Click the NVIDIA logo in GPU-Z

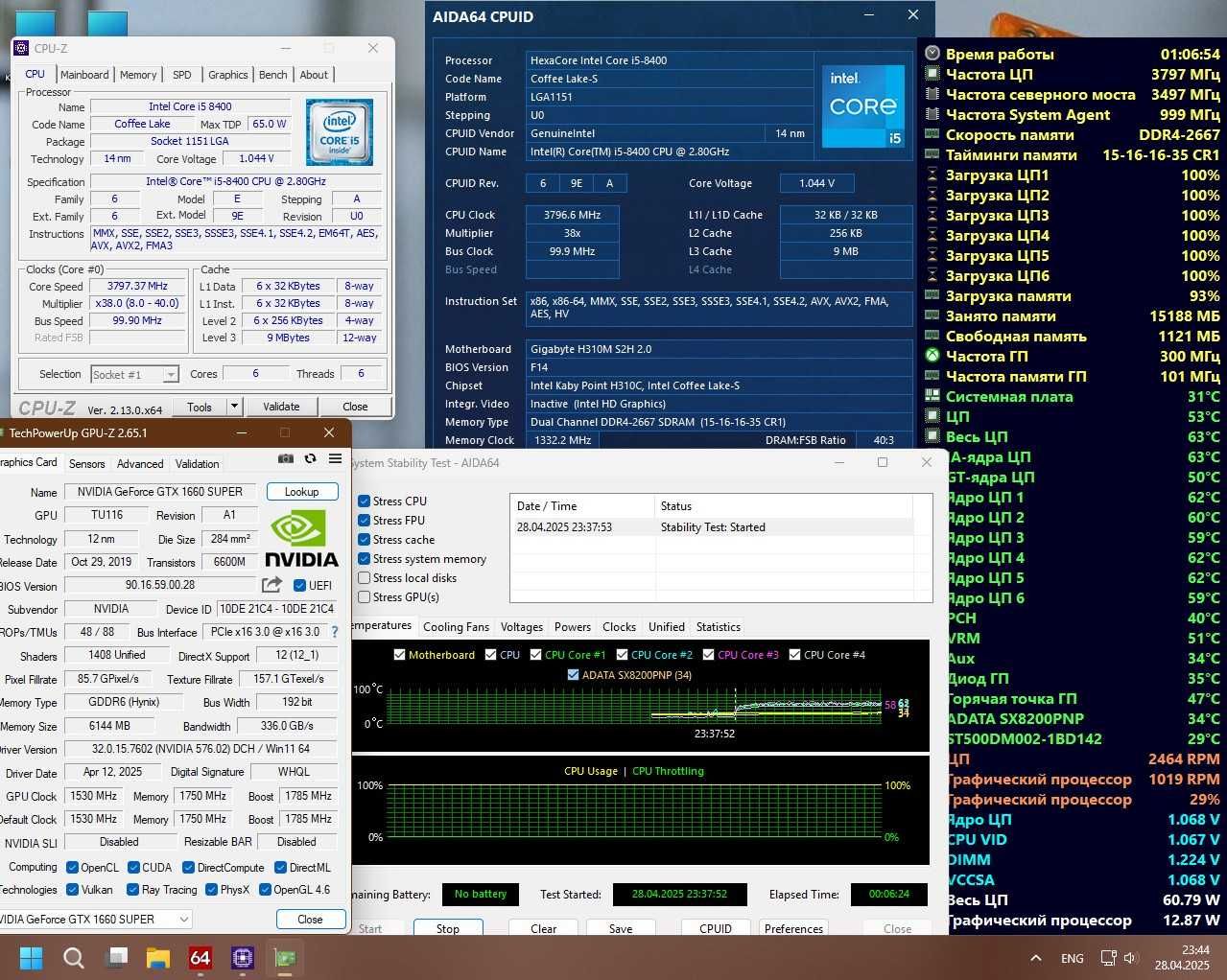301,537
